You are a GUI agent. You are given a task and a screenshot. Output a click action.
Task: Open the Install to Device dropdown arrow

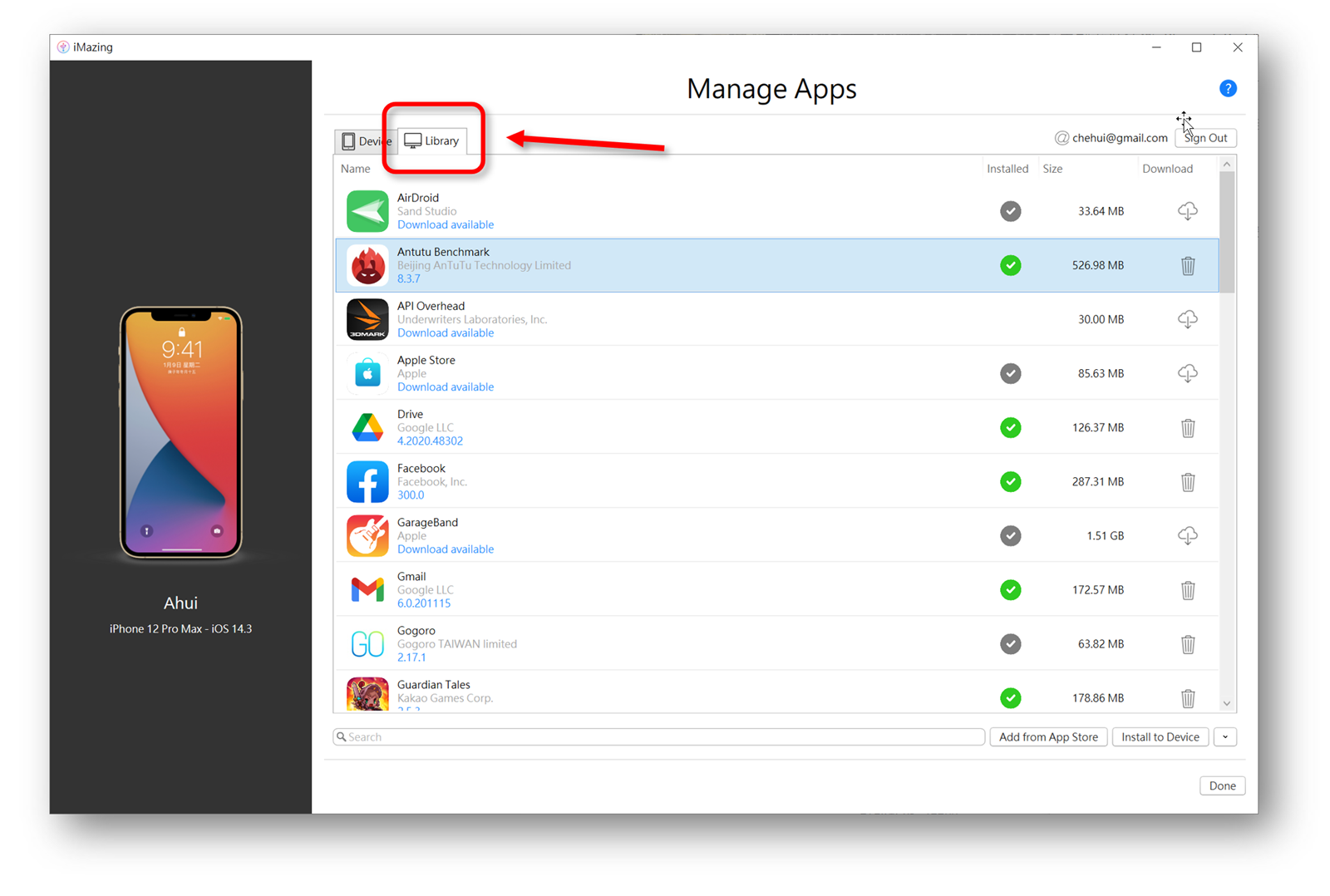pyautogui.click(x=1224, y=737)
